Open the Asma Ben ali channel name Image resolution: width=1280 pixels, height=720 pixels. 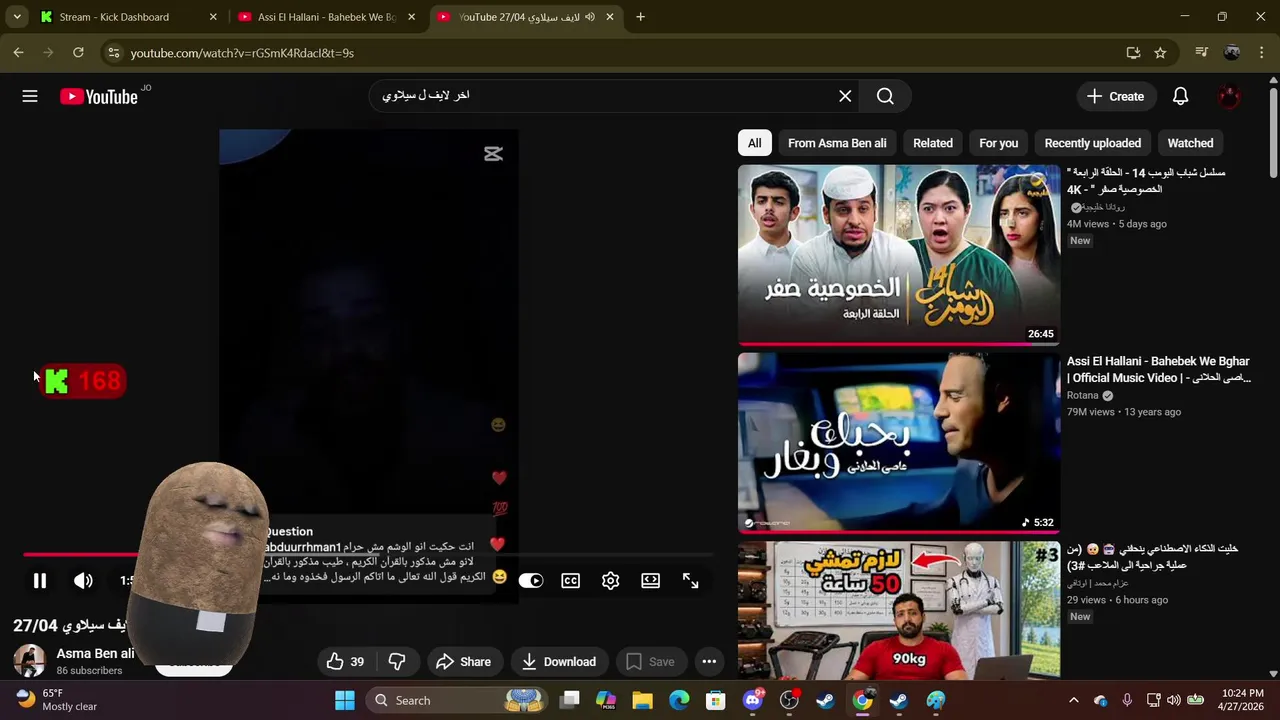(x=95, y=653)
